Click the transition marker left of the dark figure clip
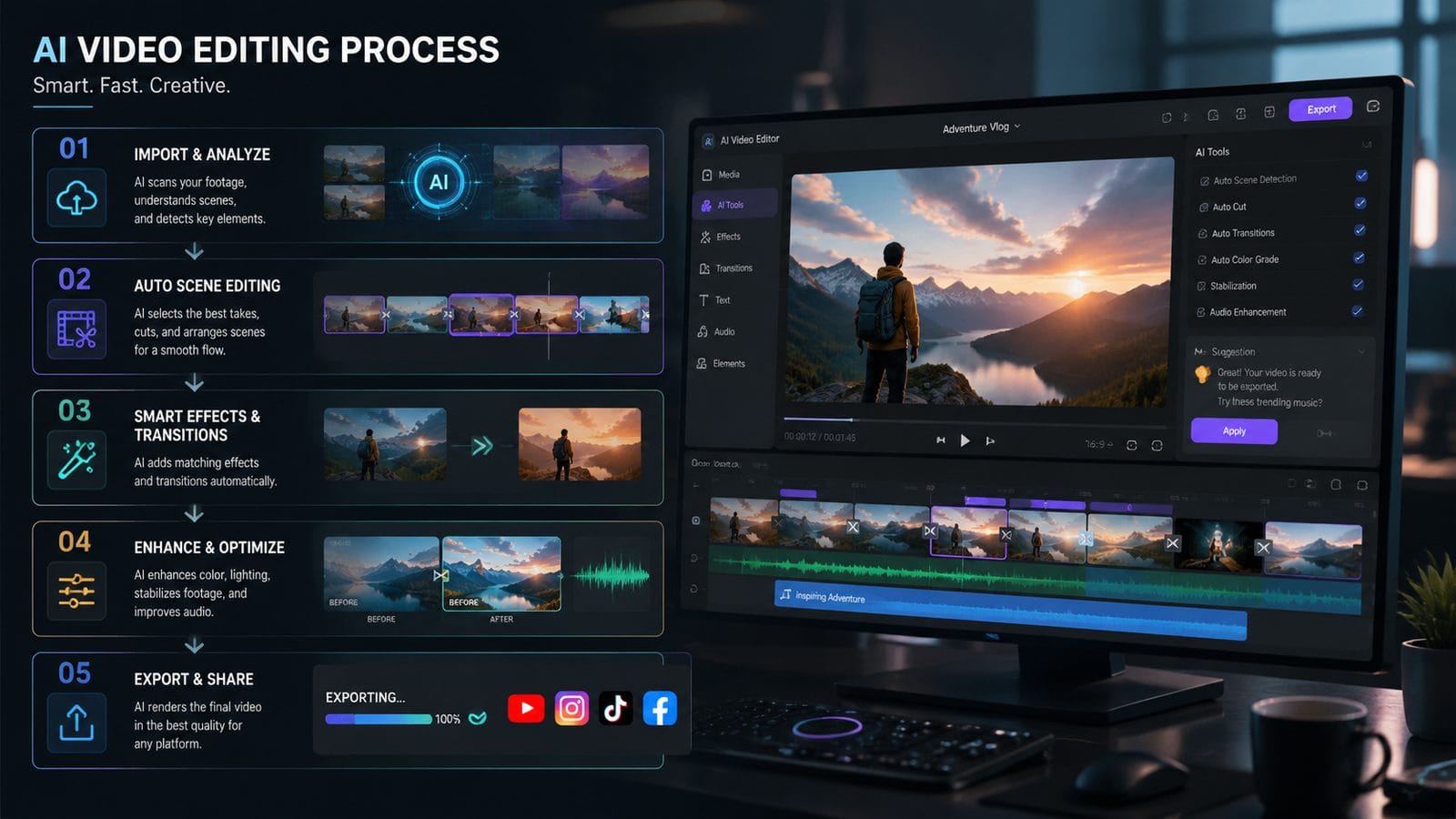Image resolution: width=1456 pixels, height=819 pixels. coord(1173,543)
